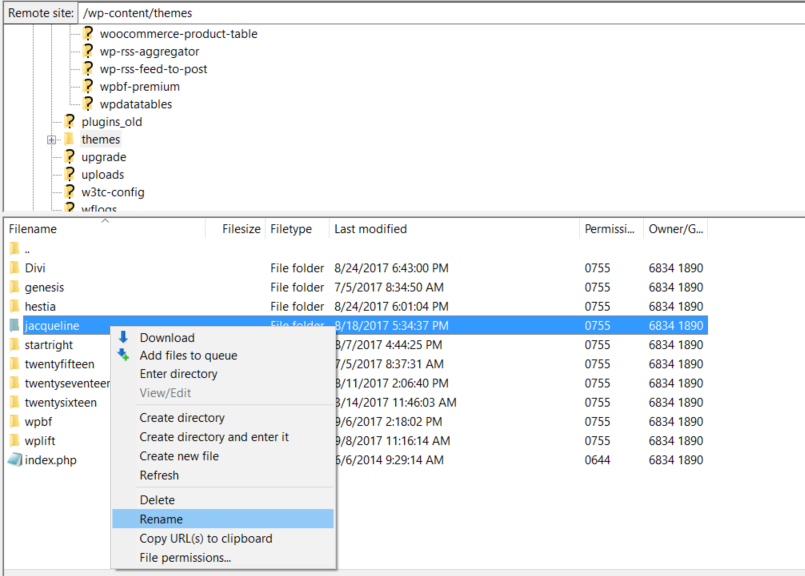
Task: Open File permissions... menu item
Action: (223, 558)
